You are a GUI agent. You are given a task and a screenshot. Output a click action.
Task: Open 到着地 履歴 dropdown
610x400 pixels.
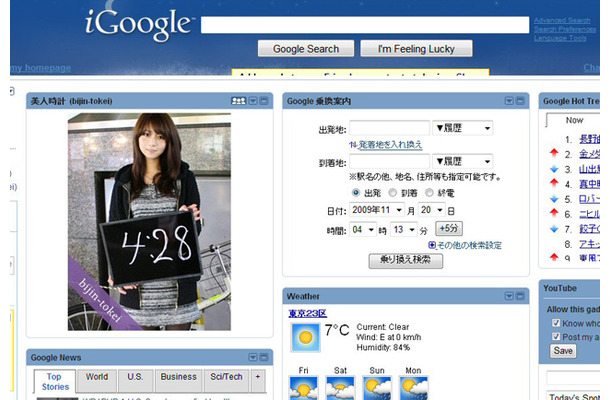(x=463, y=161)
